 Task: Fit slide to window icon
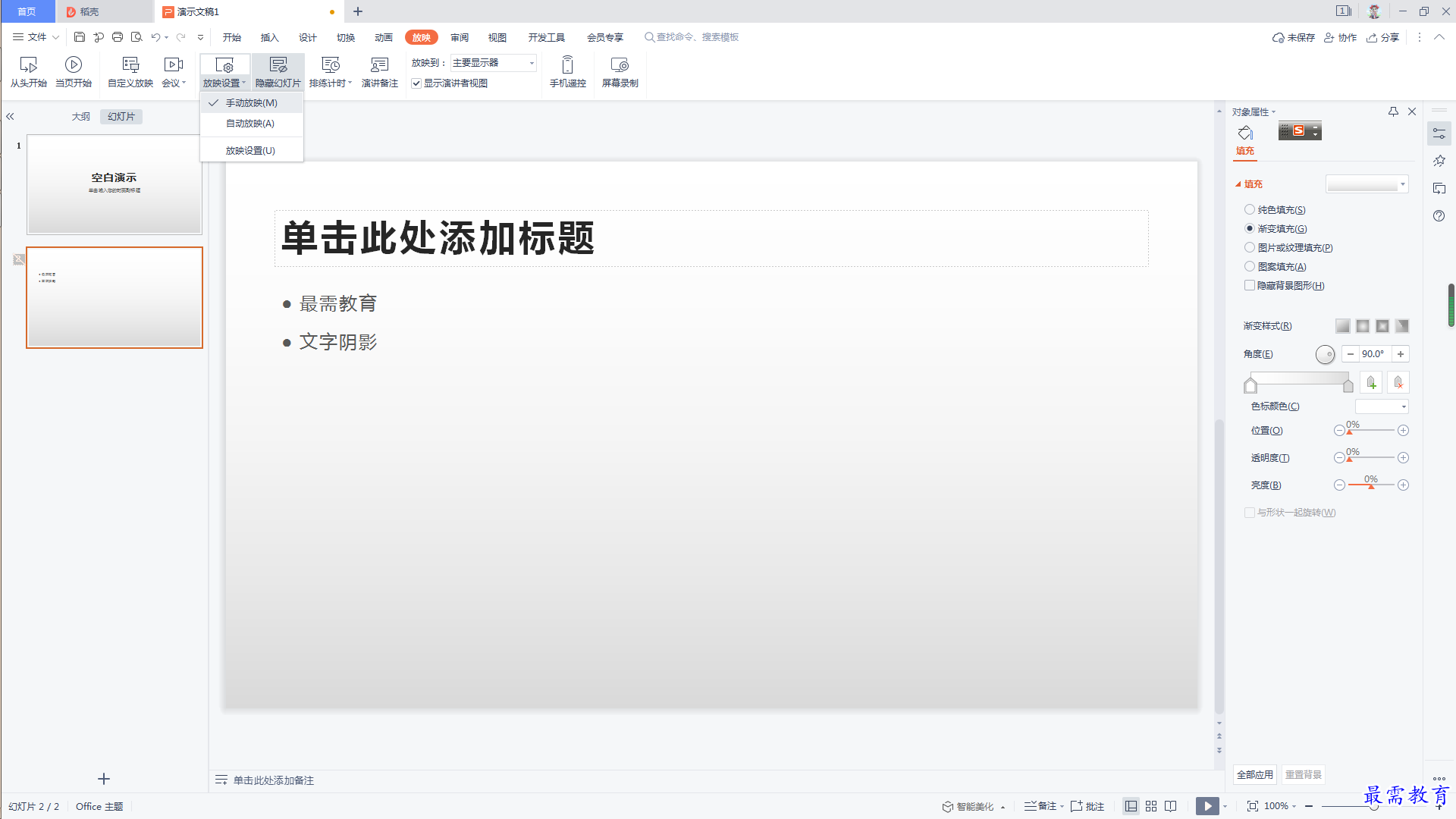tap(1253, 806)
